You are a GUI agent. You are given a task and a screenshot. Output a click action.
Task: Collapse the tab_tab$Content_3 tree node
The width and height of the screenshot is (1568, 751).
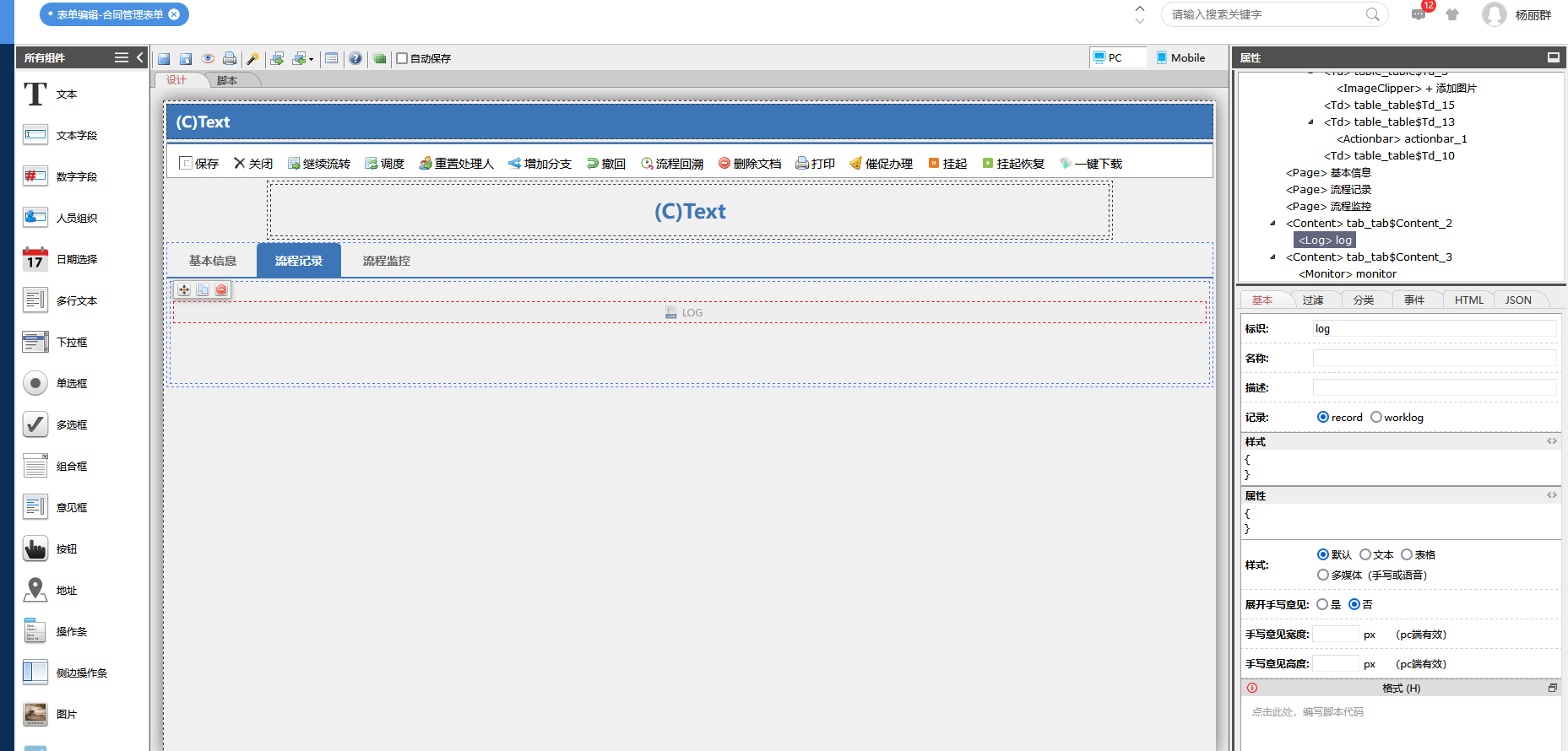pos(1273,257)
